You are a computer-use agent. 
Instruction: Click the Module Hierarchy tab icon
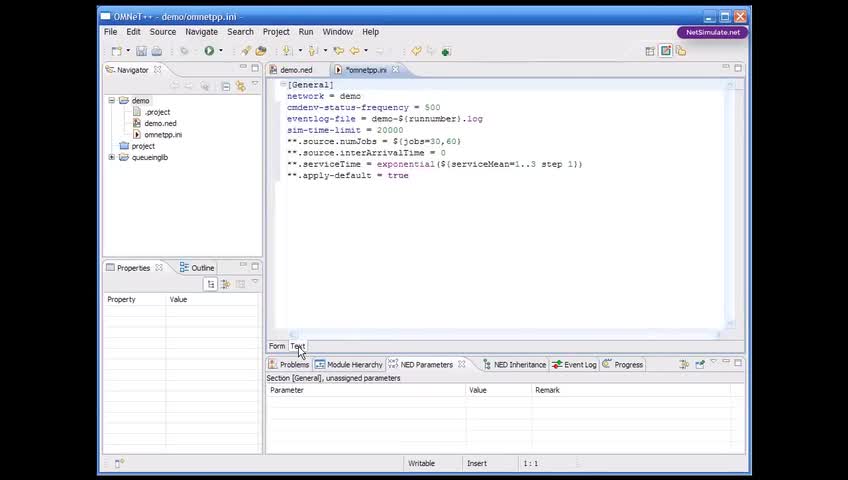(x=320, y=365)
